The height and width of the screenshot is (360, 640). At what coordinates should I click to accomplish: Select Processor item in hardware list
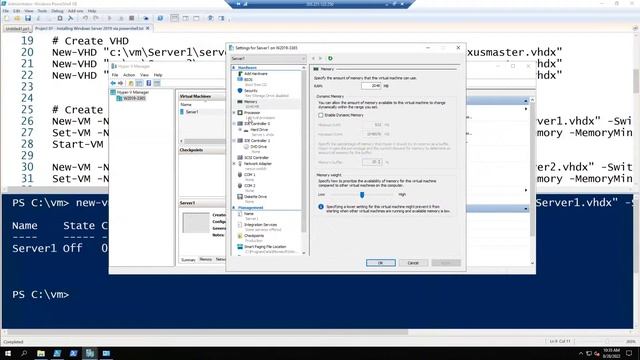point(252,113)
